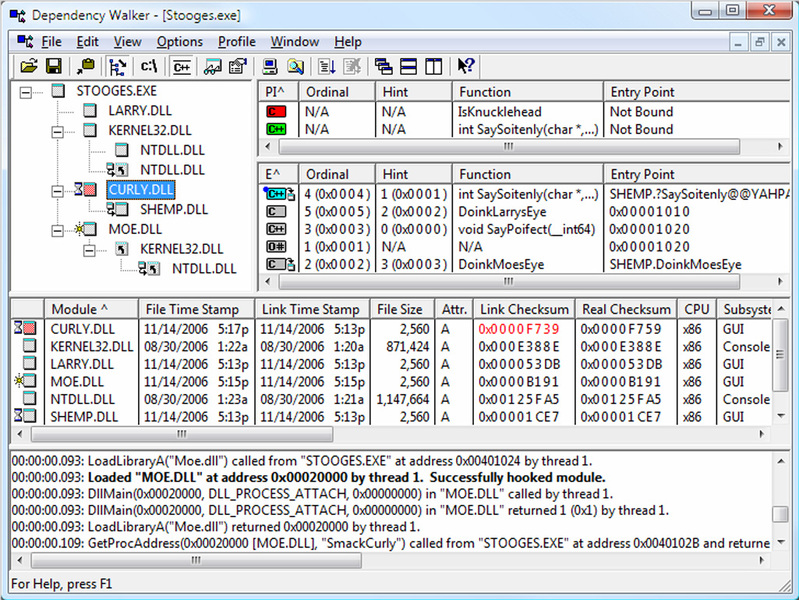The image size is (799, 600).
Task: Click the exports list horizontal scrollbar thumb
Action: tap(509, 281)
